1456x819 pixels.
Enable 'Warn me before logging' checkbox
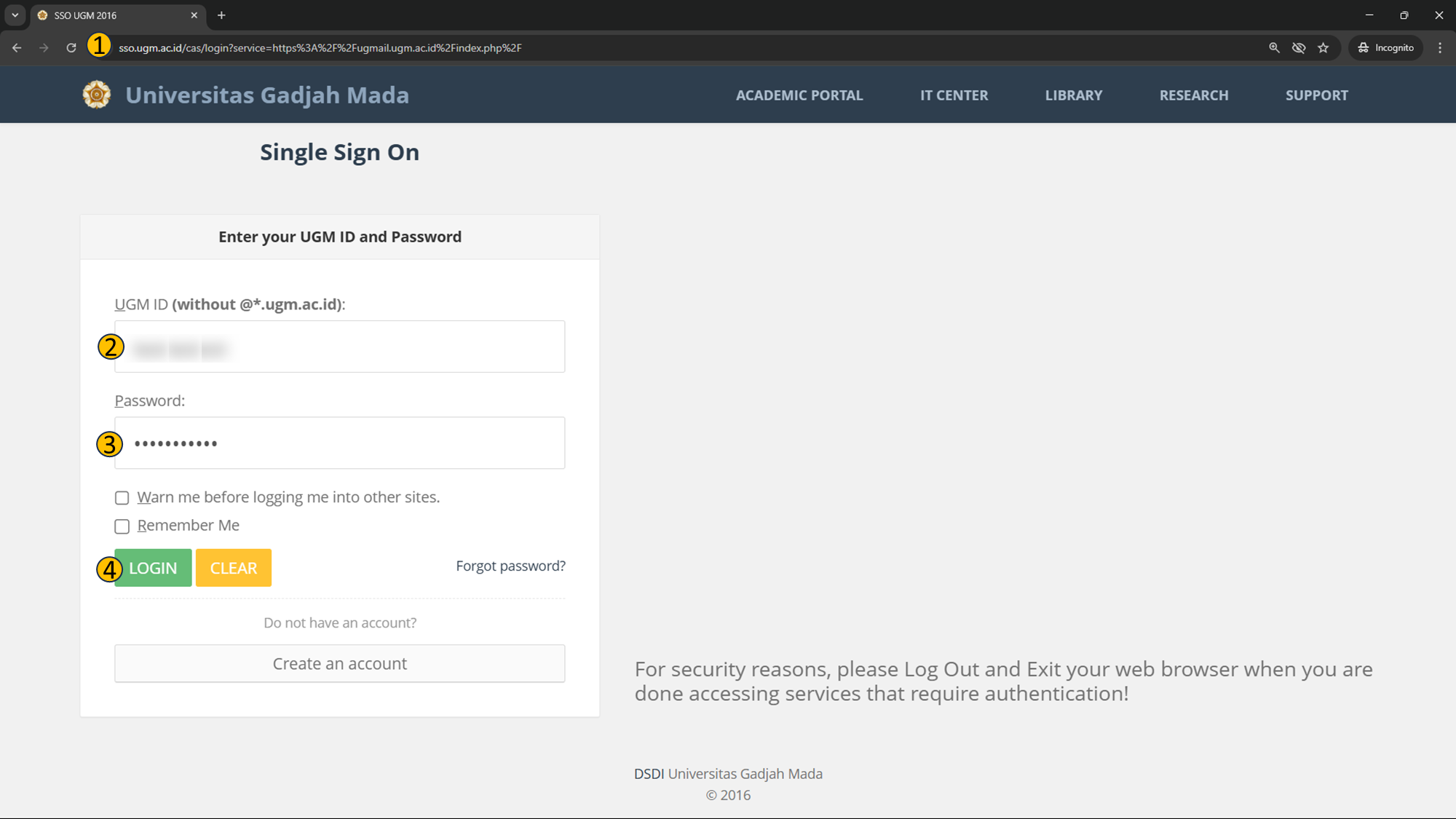122,498
